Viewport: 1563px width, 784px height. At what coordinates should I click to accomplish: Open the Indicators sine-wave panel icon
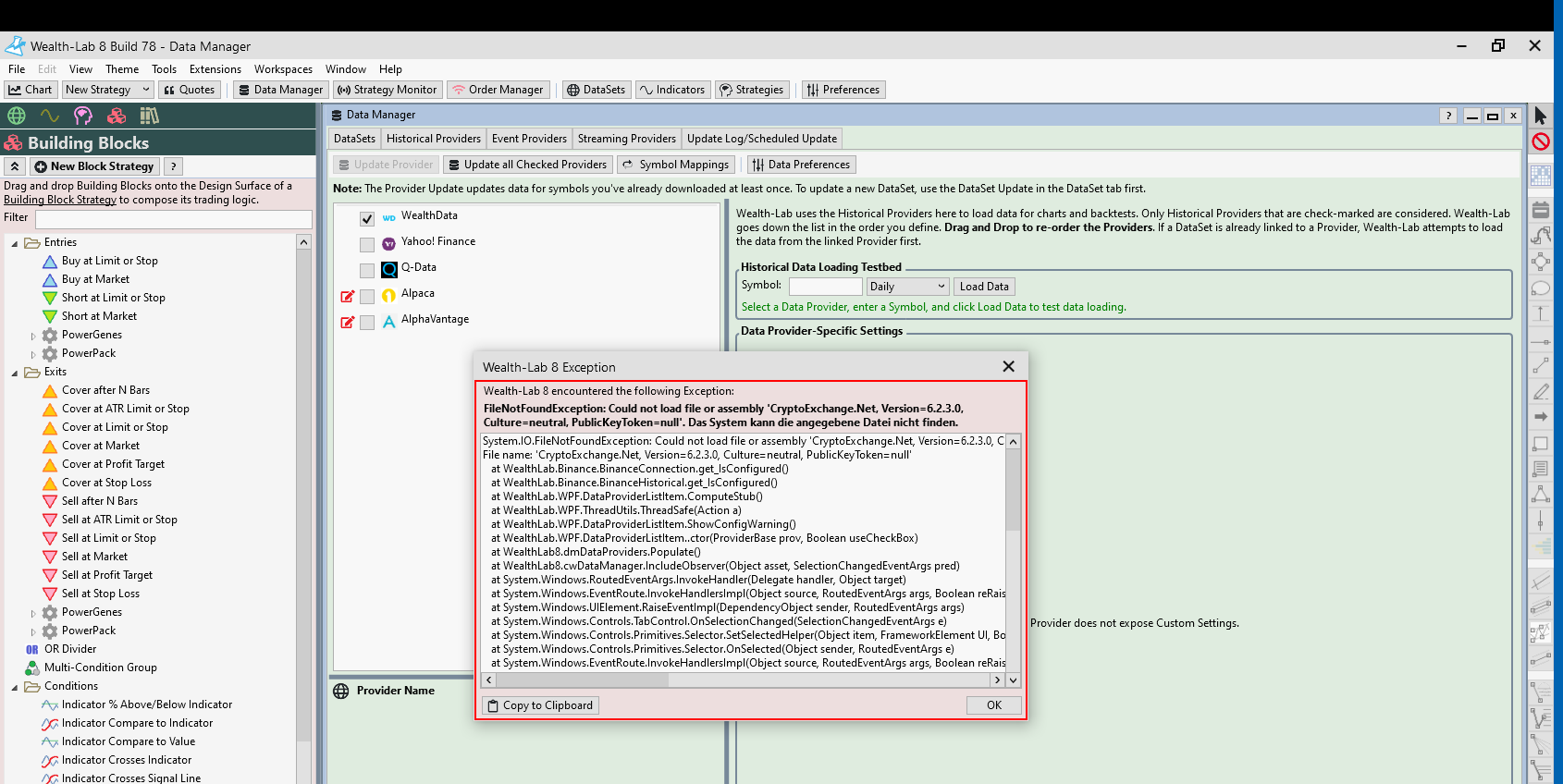[50, 116]
